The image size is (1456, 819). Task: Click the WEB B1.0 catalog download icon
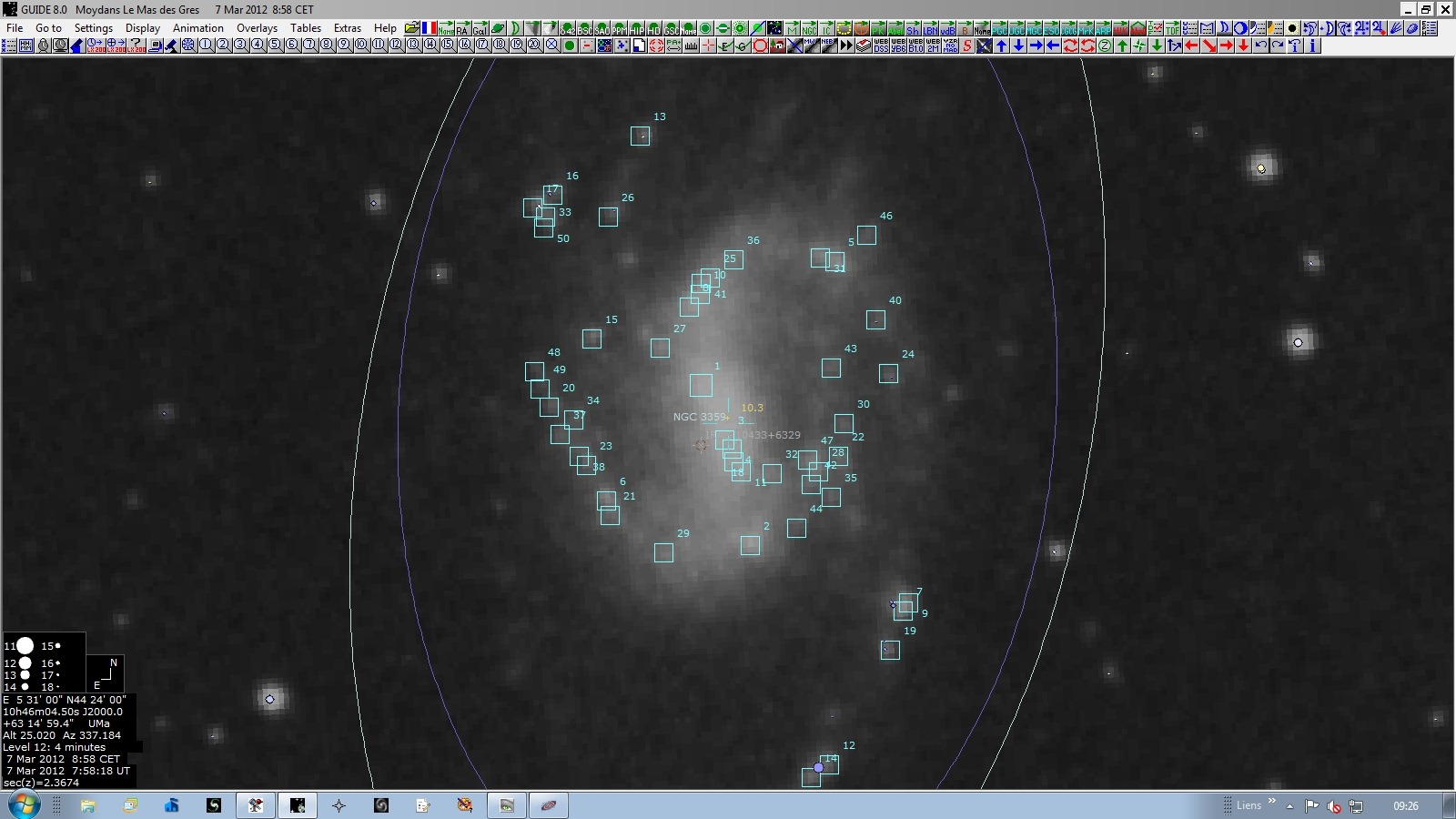click(x=915, y=45)
